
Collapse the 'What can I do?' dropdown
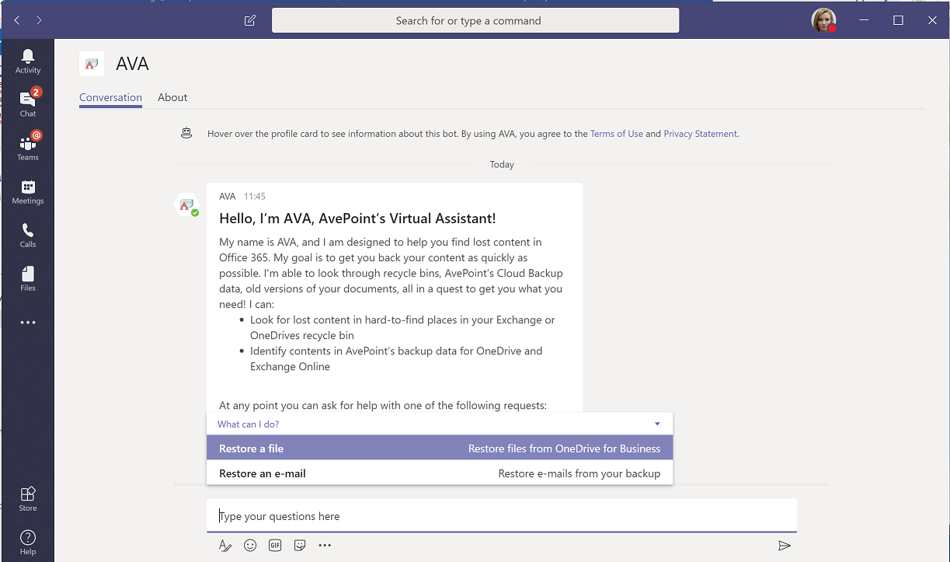tap(657, 424)
